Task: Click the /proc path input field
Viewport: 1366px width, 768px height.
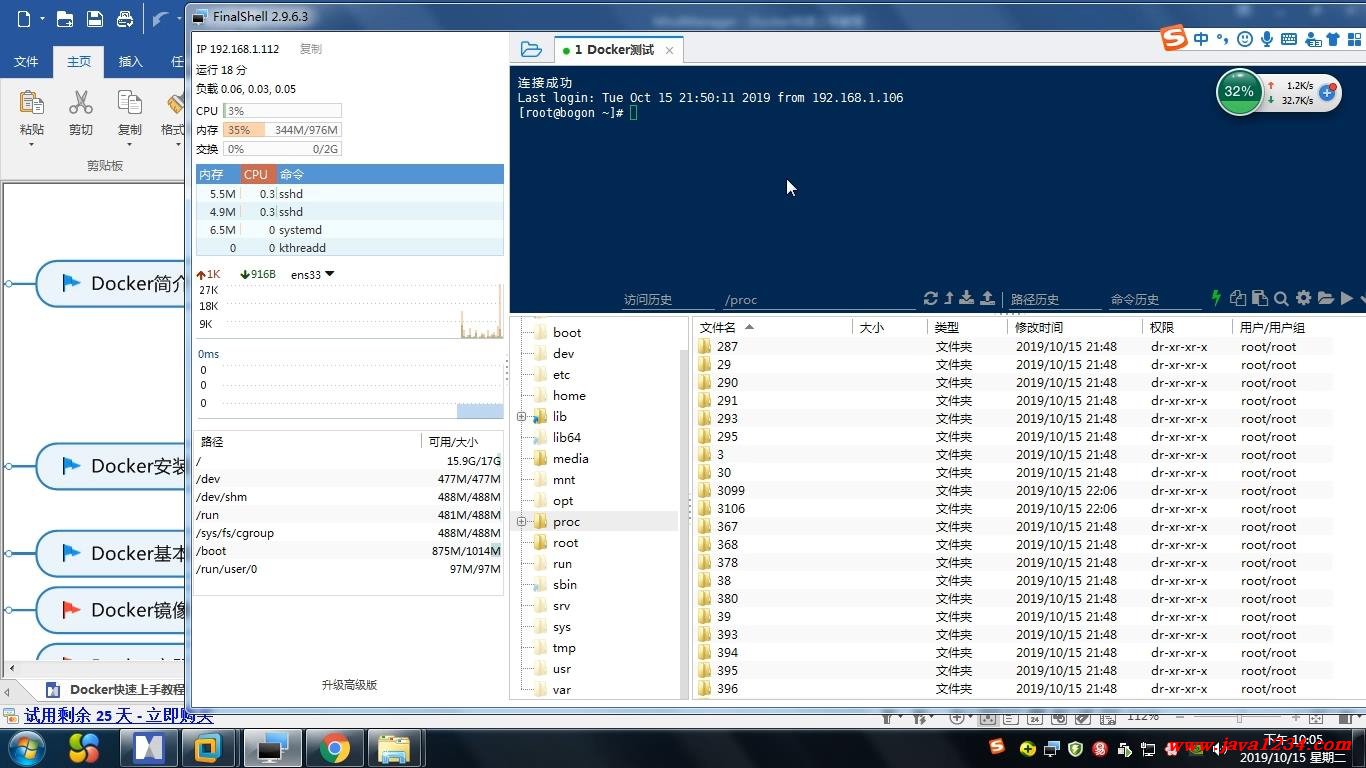Action: point(818,299)
